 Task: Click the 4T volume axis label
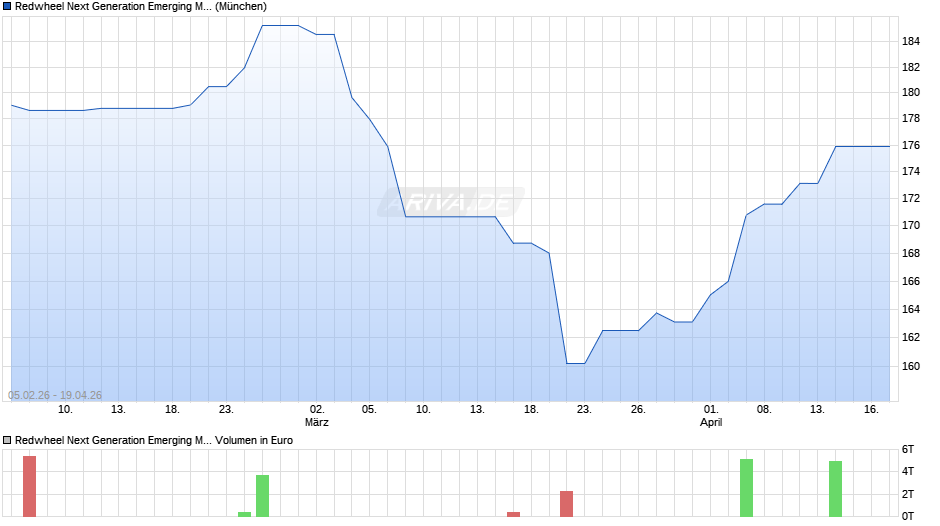point(908,471)
